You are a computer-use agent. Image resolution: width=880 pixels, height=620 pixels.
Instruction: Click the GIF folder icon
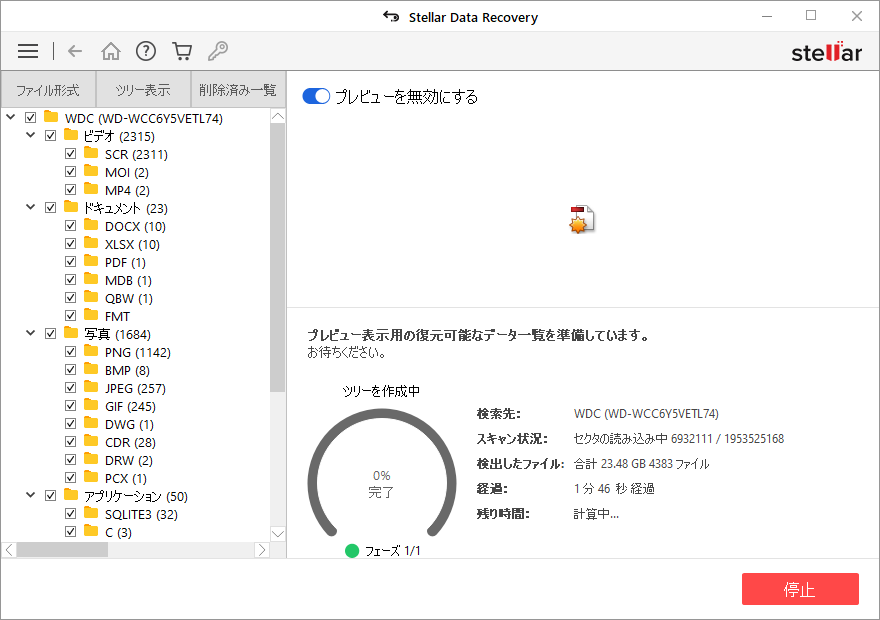click(x=91, y=405)
